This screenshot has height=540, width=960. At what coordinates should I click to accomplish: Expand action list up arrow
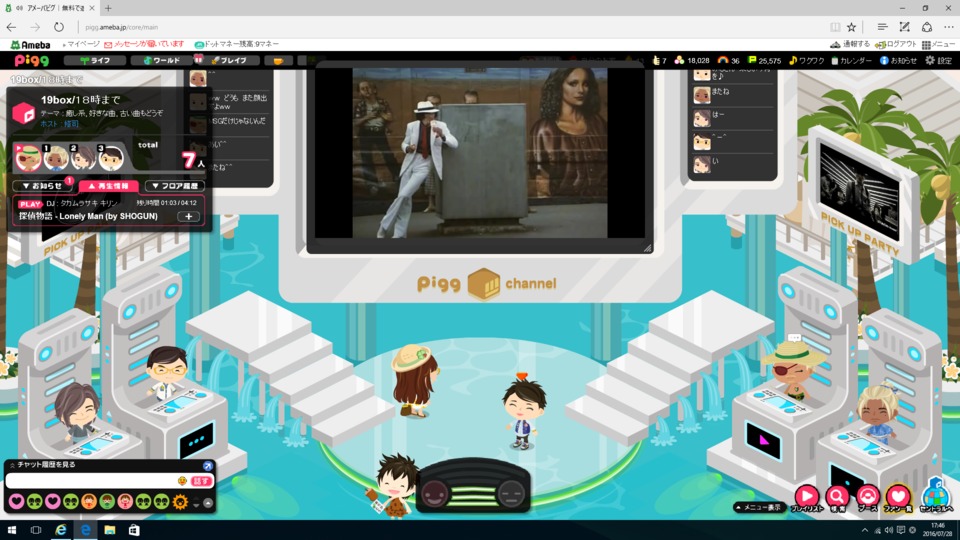(x=208, y=503)
